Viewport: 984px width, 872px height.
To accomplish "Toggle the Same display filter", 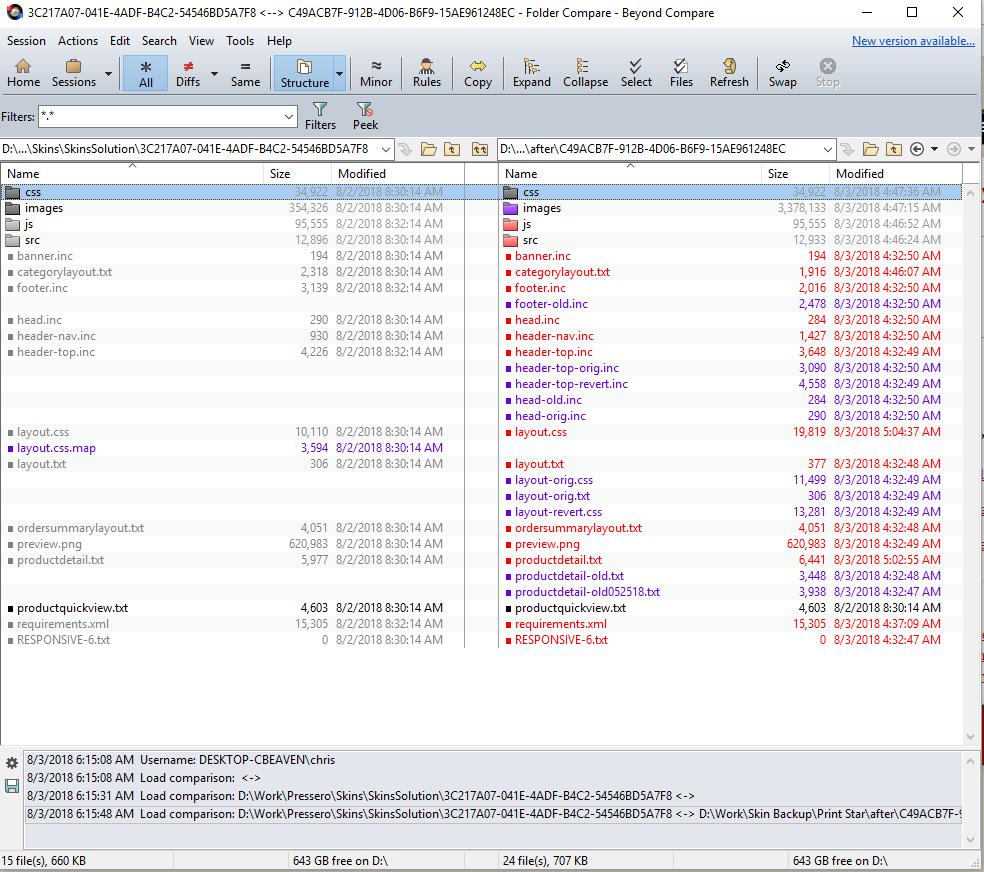I will [x=245, y=73].
